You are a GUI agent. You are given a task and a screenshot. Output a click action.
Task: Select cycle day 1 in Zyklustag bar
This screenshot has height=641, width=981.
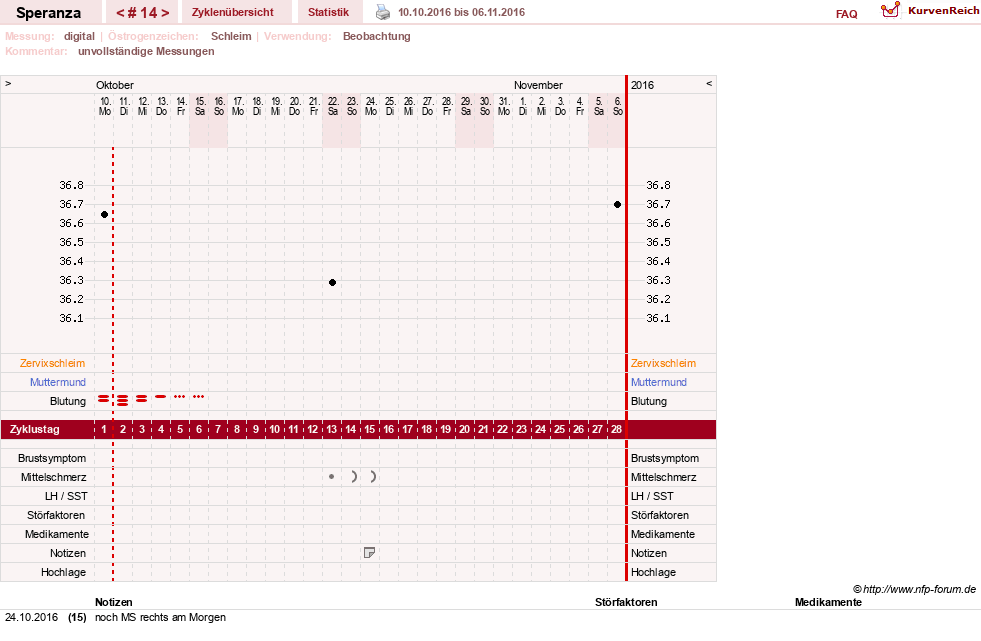pyautogui.click(x=104, y=430)
